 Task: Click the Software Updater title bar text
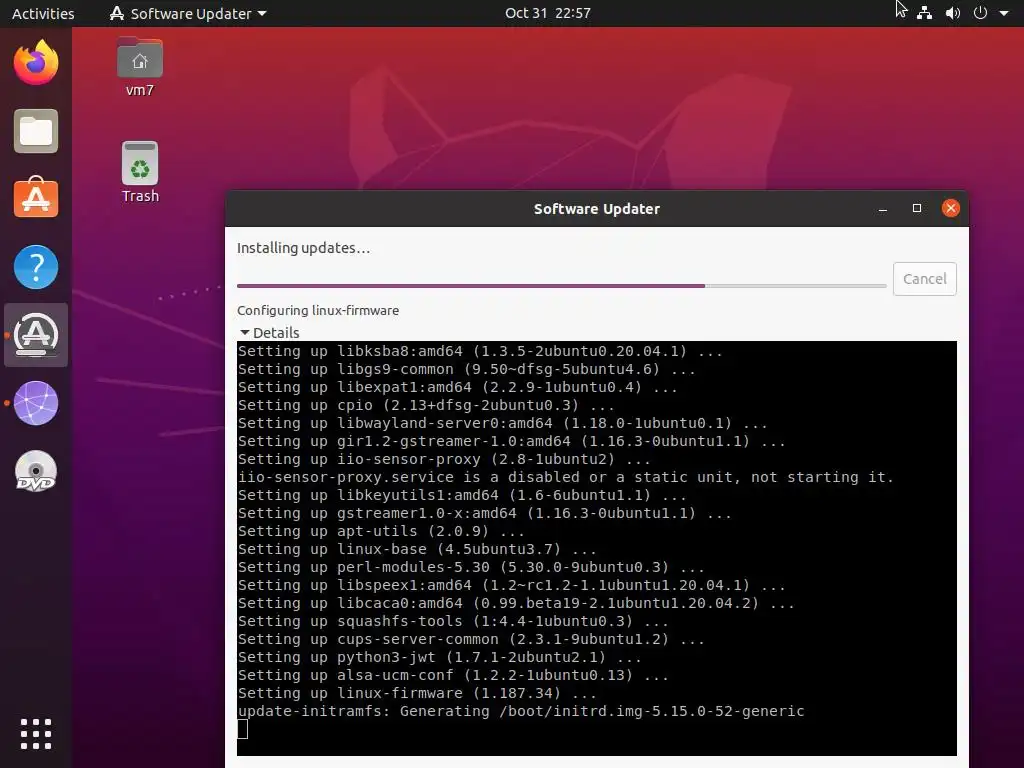[596, 209]
